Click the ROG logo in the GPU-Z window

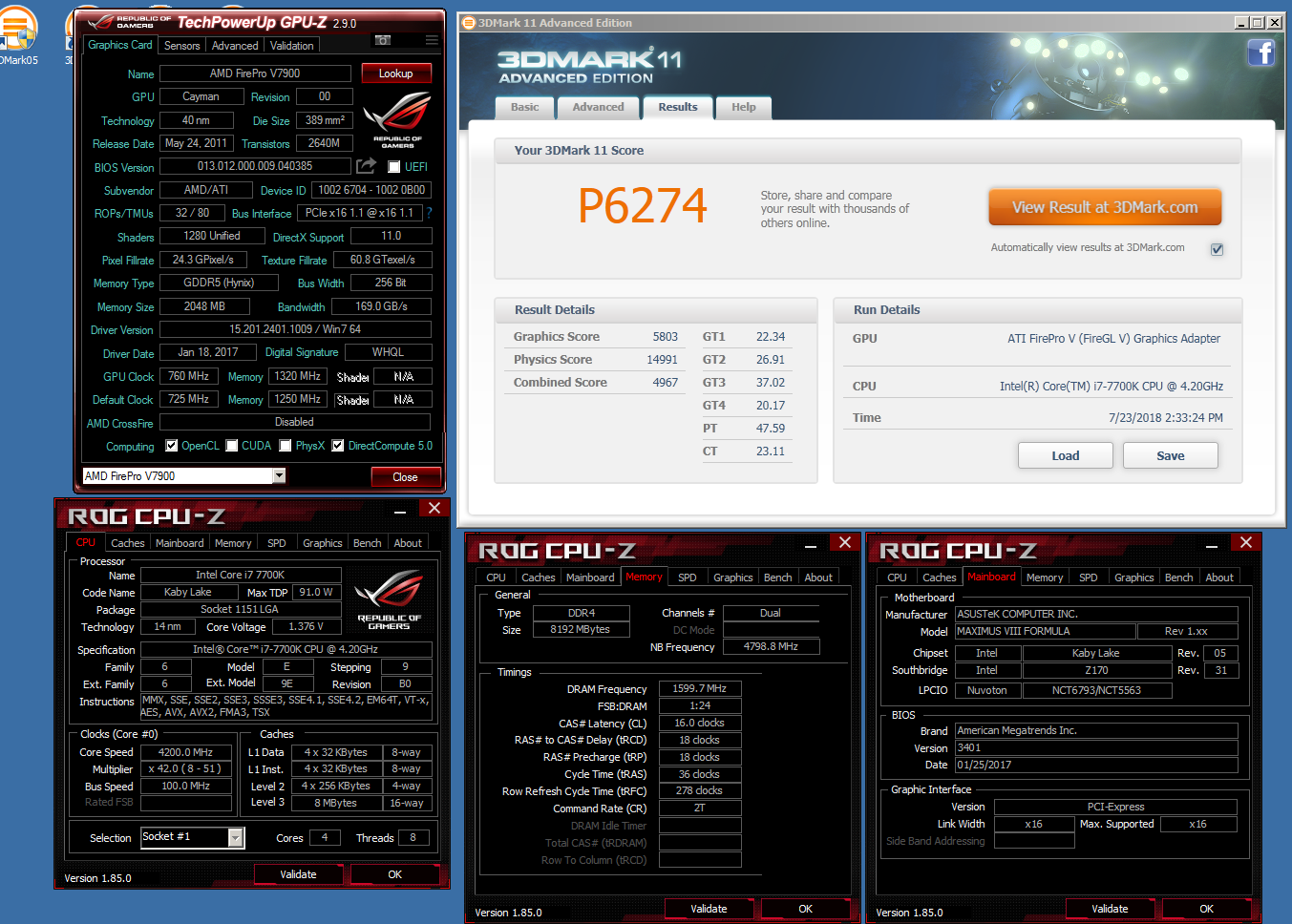(397, 120)
